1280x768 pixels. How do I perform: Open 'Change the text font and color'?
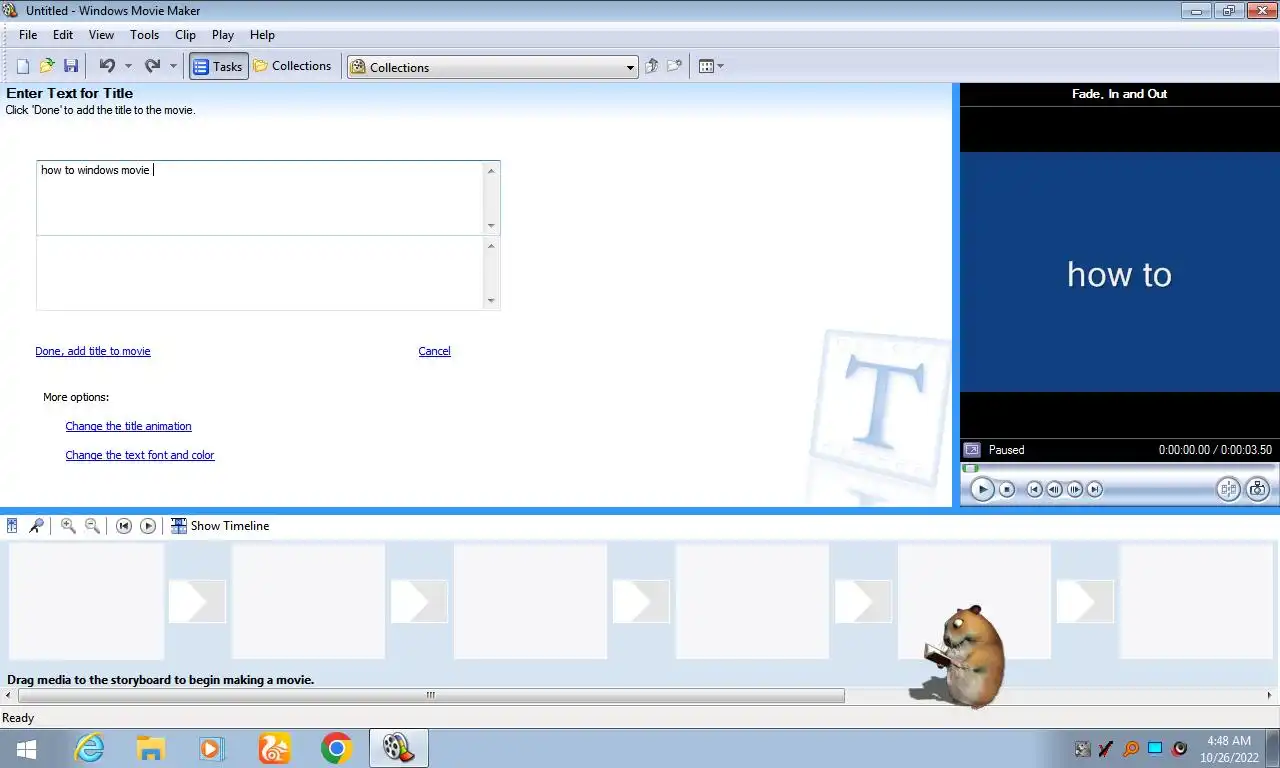(x=140, y=455)
